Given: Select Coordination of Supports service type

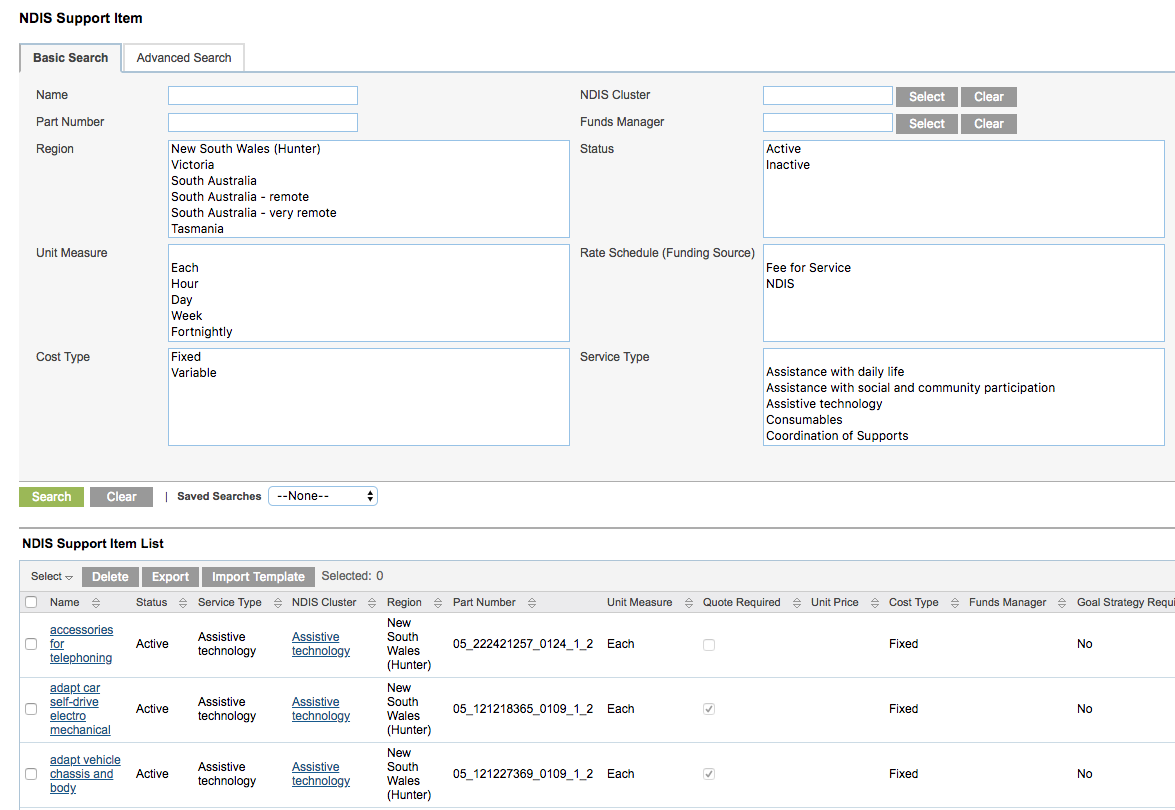Looking at the screenshot, I should (837, 435).
